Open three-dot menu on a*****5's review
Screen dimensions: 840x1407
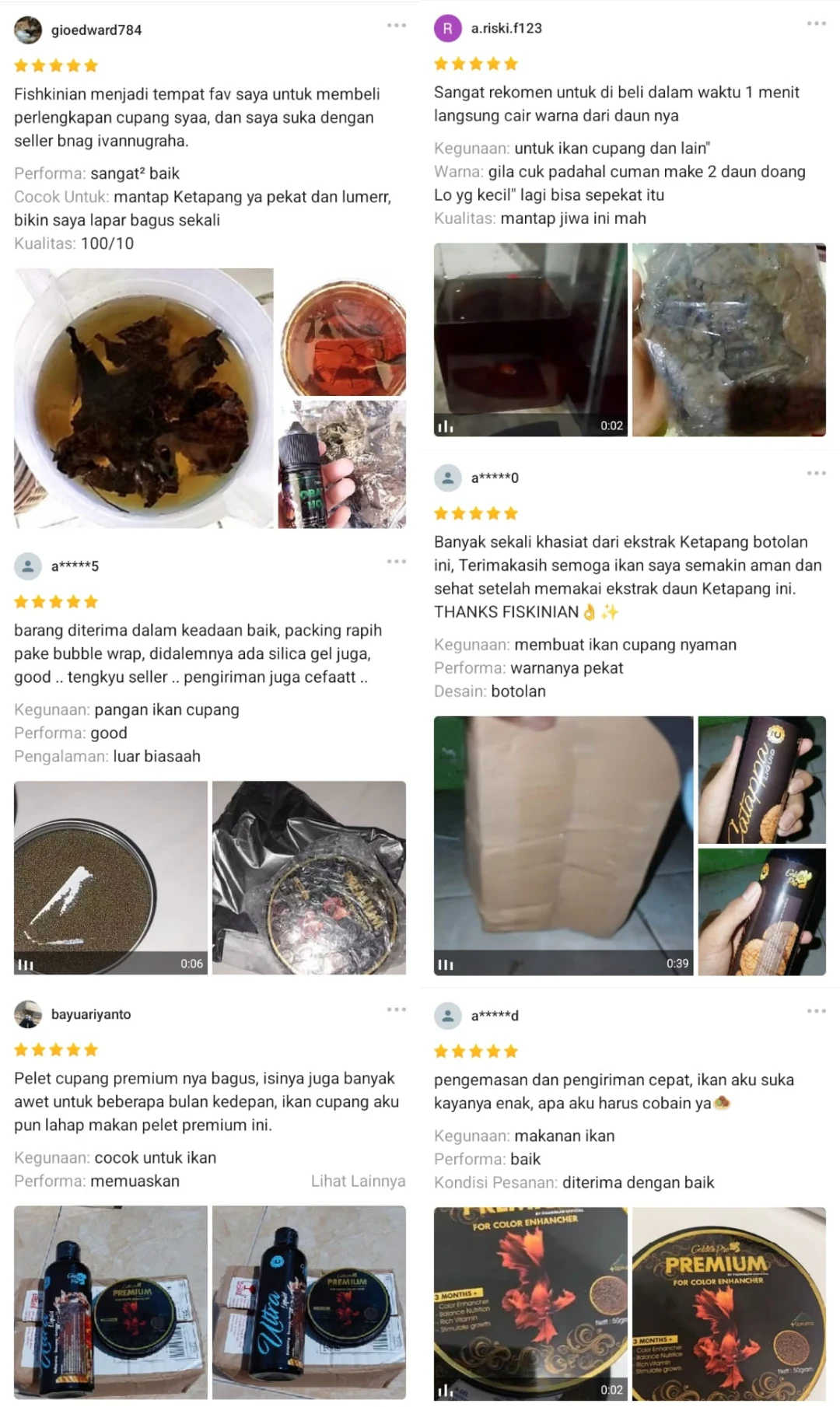(x=397, y=562)
